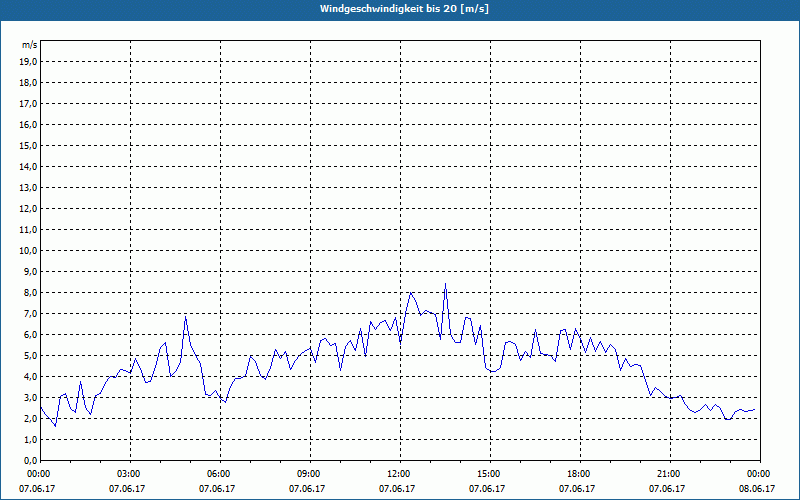Click the "17,0" y-axis label

[28, 104]
